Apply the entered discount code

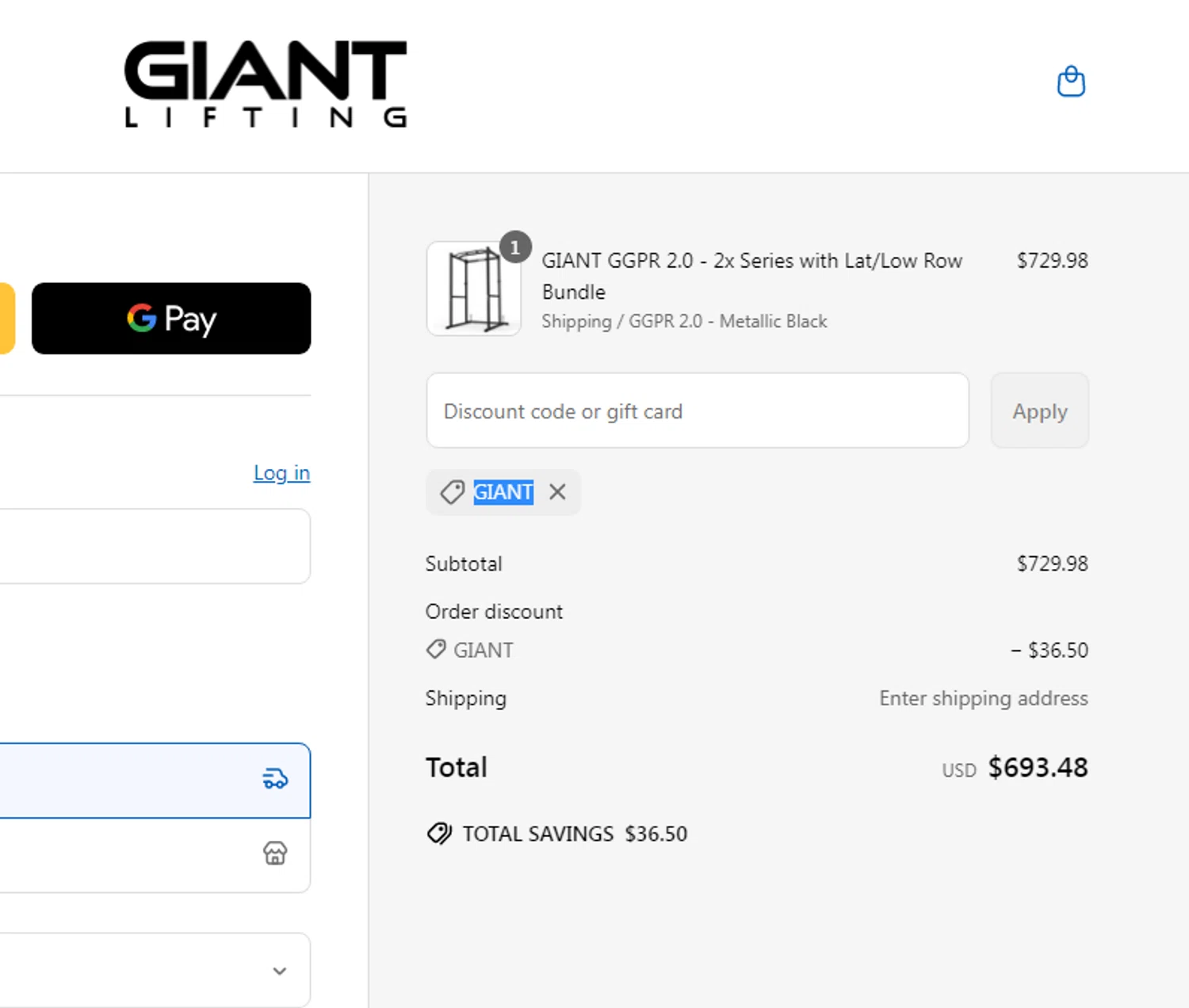point(1040,410)
